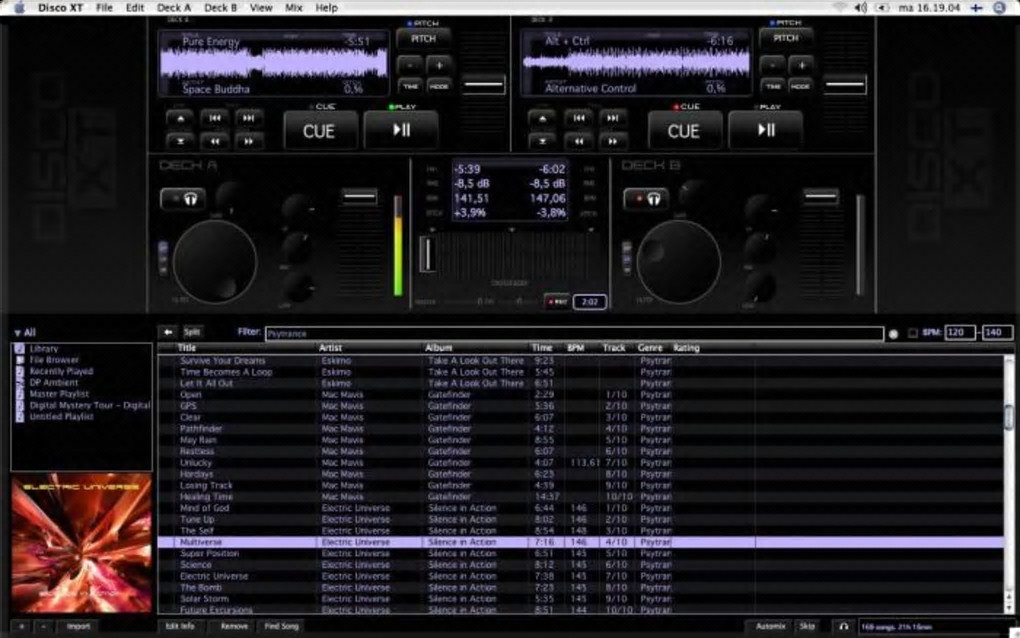Click Deck B rewind icon
Screen dimensions: 1020x638
point(578,141)
